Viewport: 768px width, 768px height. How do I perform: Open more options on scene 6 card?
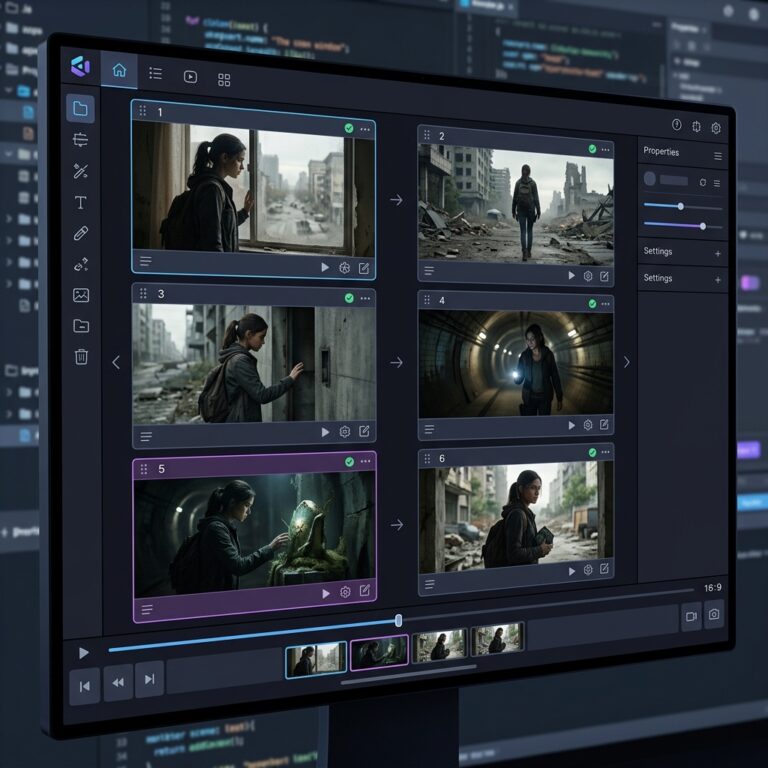pyautogui.click(x=605, y=452)
